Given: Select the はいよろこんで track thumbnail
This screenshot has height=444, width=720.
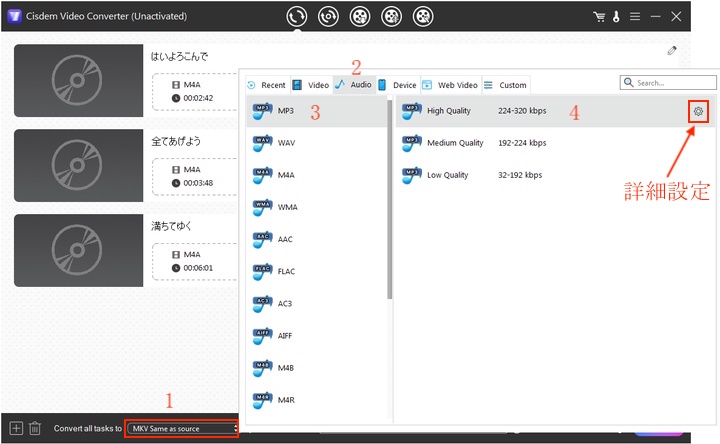Looking at the screenshot, I should pyautogui.click(x=79, y=80).
